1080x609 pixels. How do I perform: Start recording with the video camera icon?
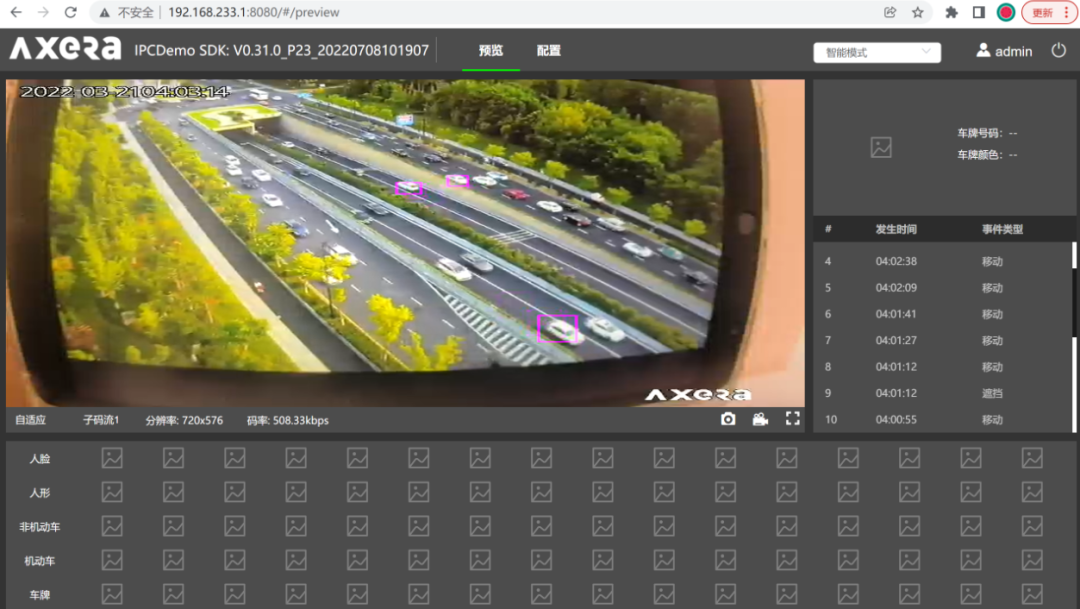[760, 419]
